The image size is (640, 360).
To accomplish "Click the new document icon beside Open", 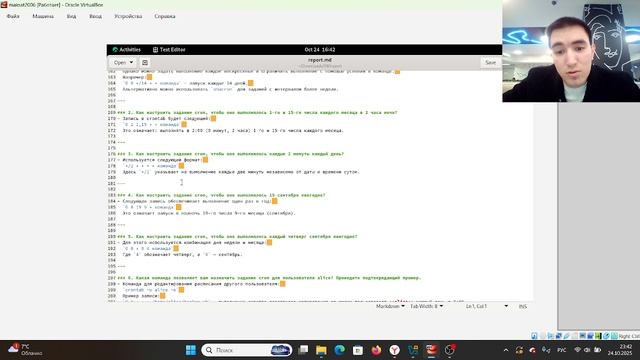I will (x=145, y=62).
